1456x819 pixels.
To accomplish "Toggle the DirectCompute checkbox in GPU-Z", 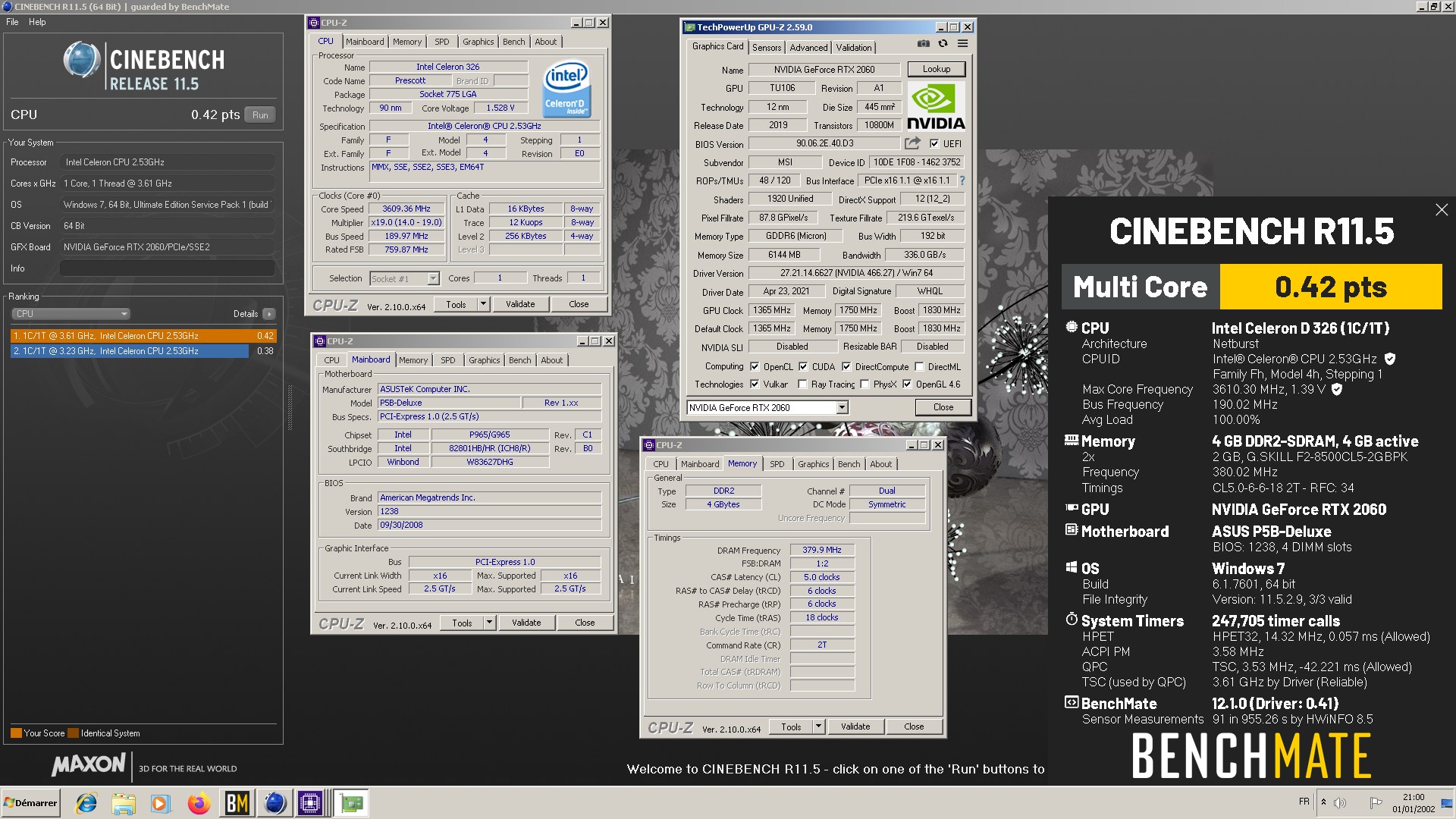I will tap(846, 366).
